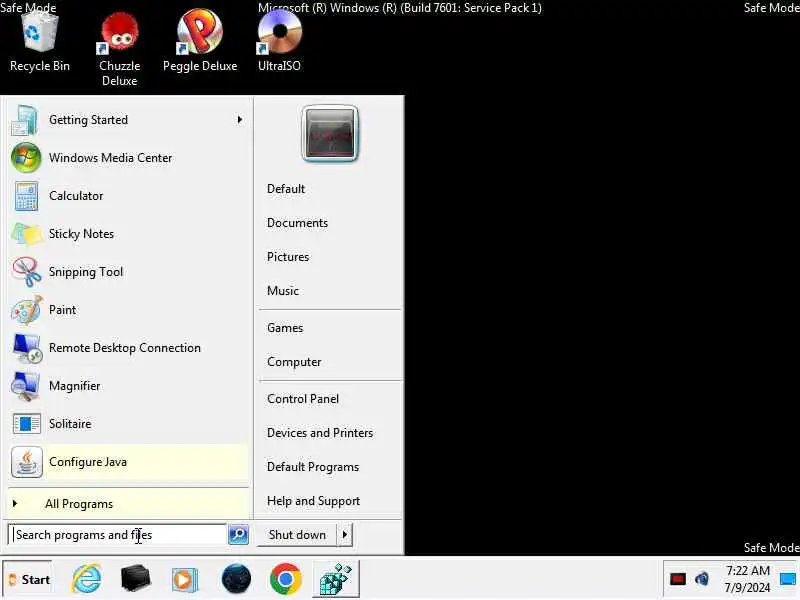Open Control Panel
The width and height of the screenshot is (800, 600).
pyautogui.click(x=303, y=398)
